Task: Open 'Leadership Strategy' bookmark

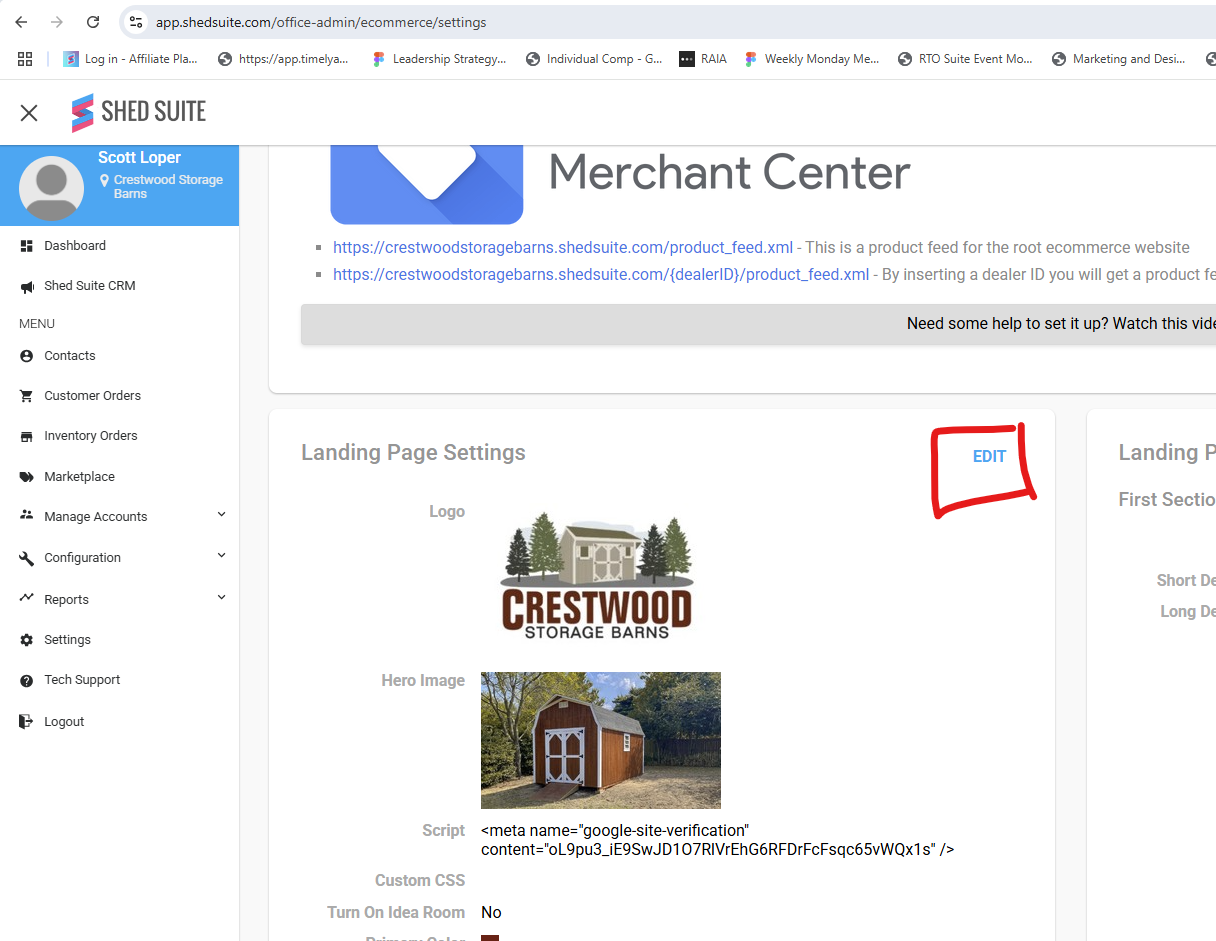Action: (439, 59)
